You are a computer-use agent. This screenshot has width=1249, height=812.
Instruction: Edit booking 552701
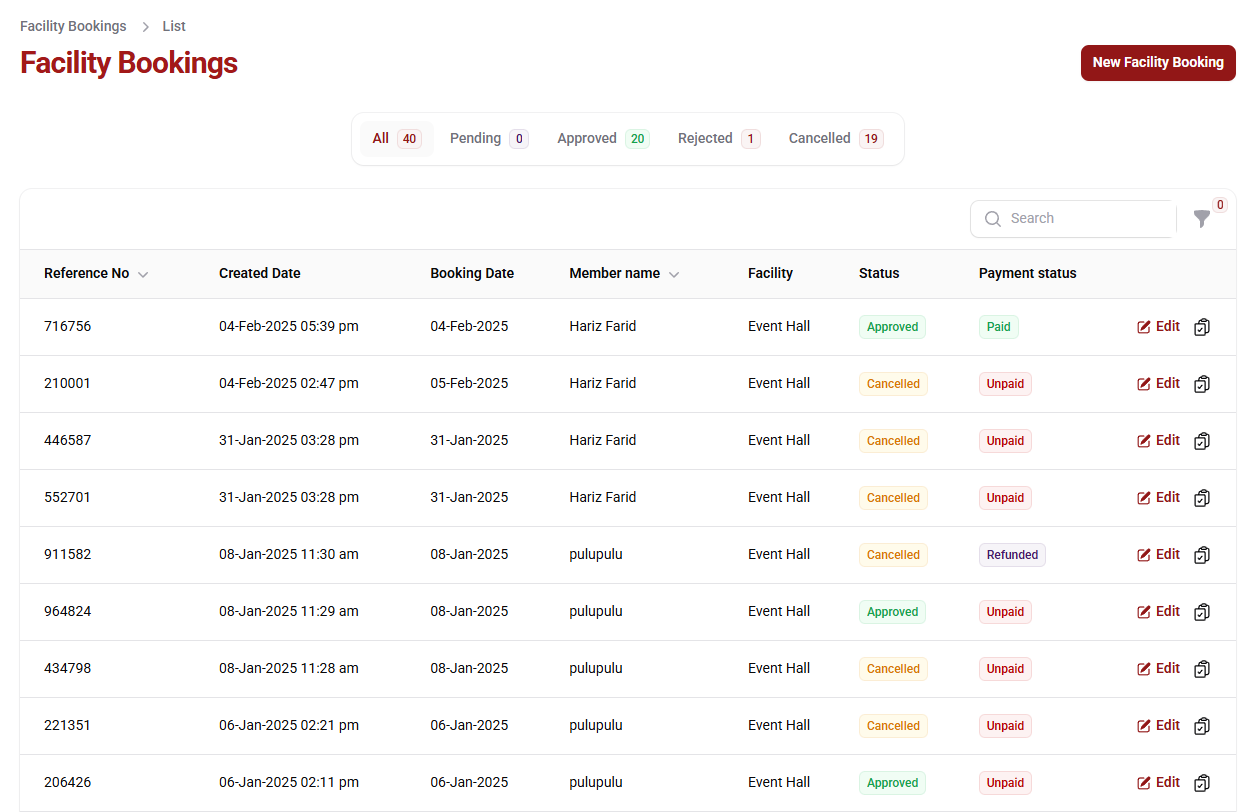pyautogui.click(x=1158, y=497)
